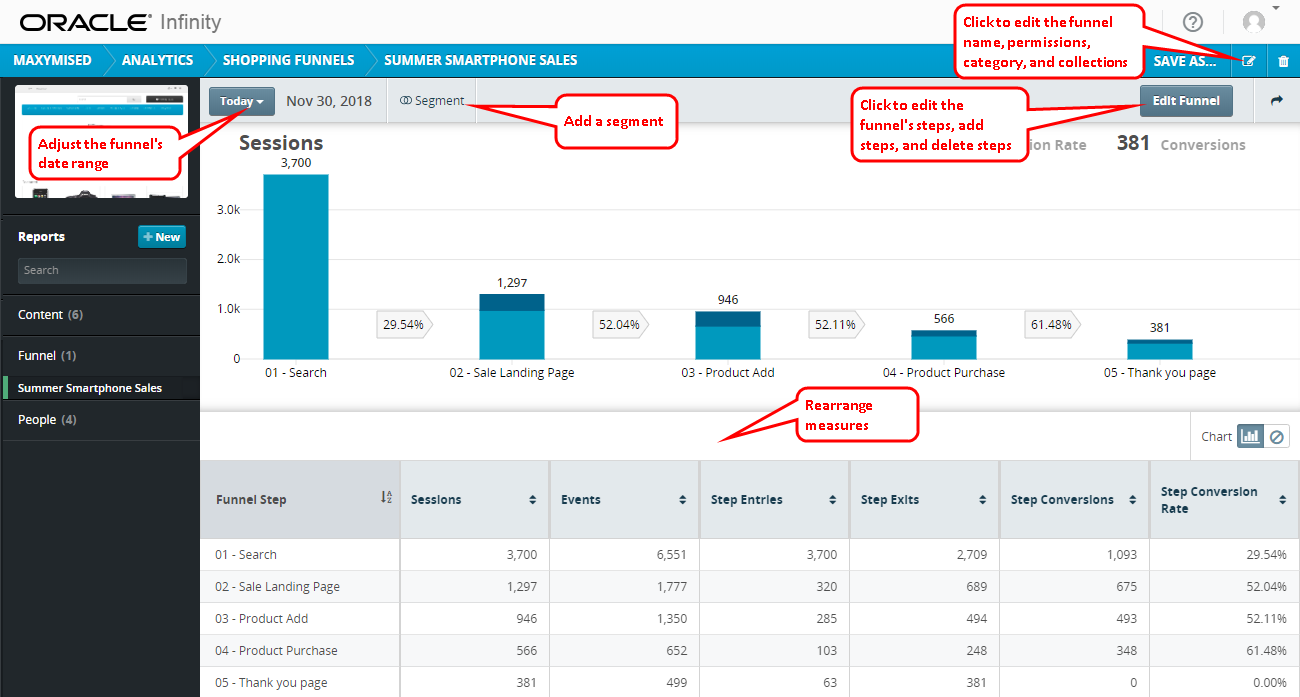Image resolution: width=1300 pixels, height=697 pixels.
Task: Click the Oracle Infinity logo
Action: 120,22
